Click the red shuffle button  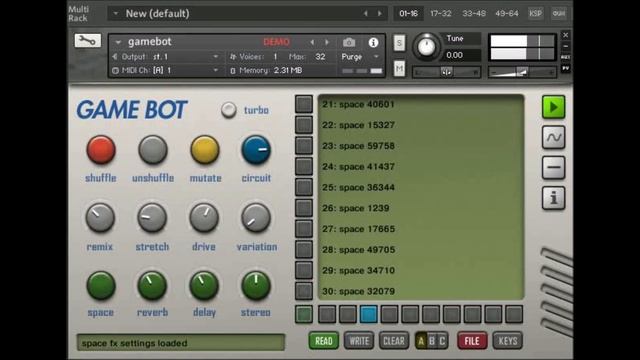coord(101,150)
